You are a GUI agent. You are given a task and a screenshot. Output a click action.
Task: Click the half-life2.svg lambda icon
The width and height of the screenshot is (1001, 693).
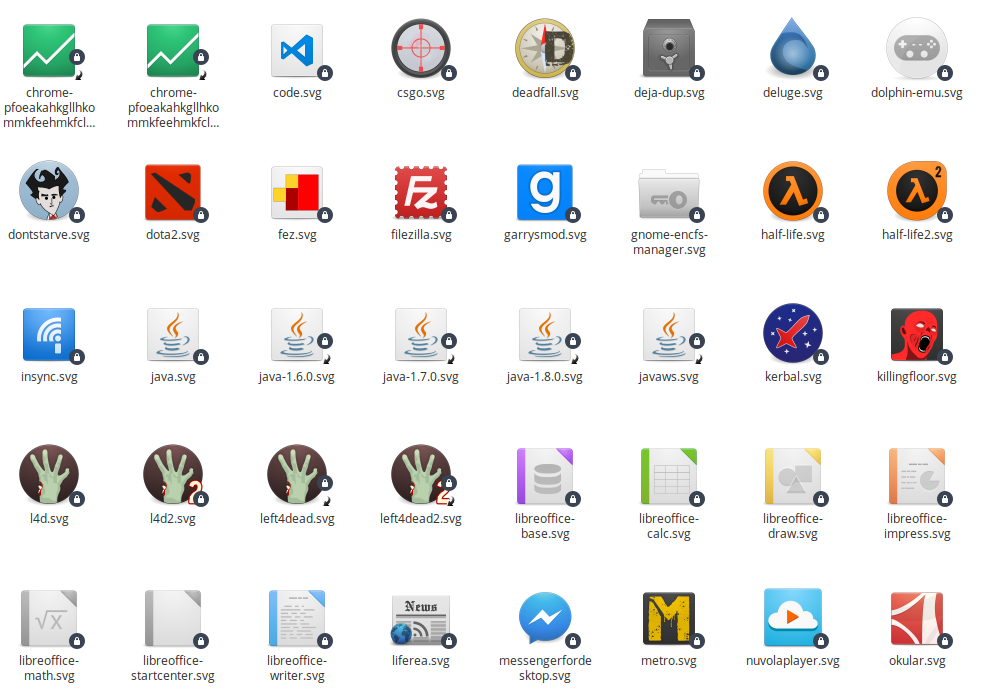point(917,191)
